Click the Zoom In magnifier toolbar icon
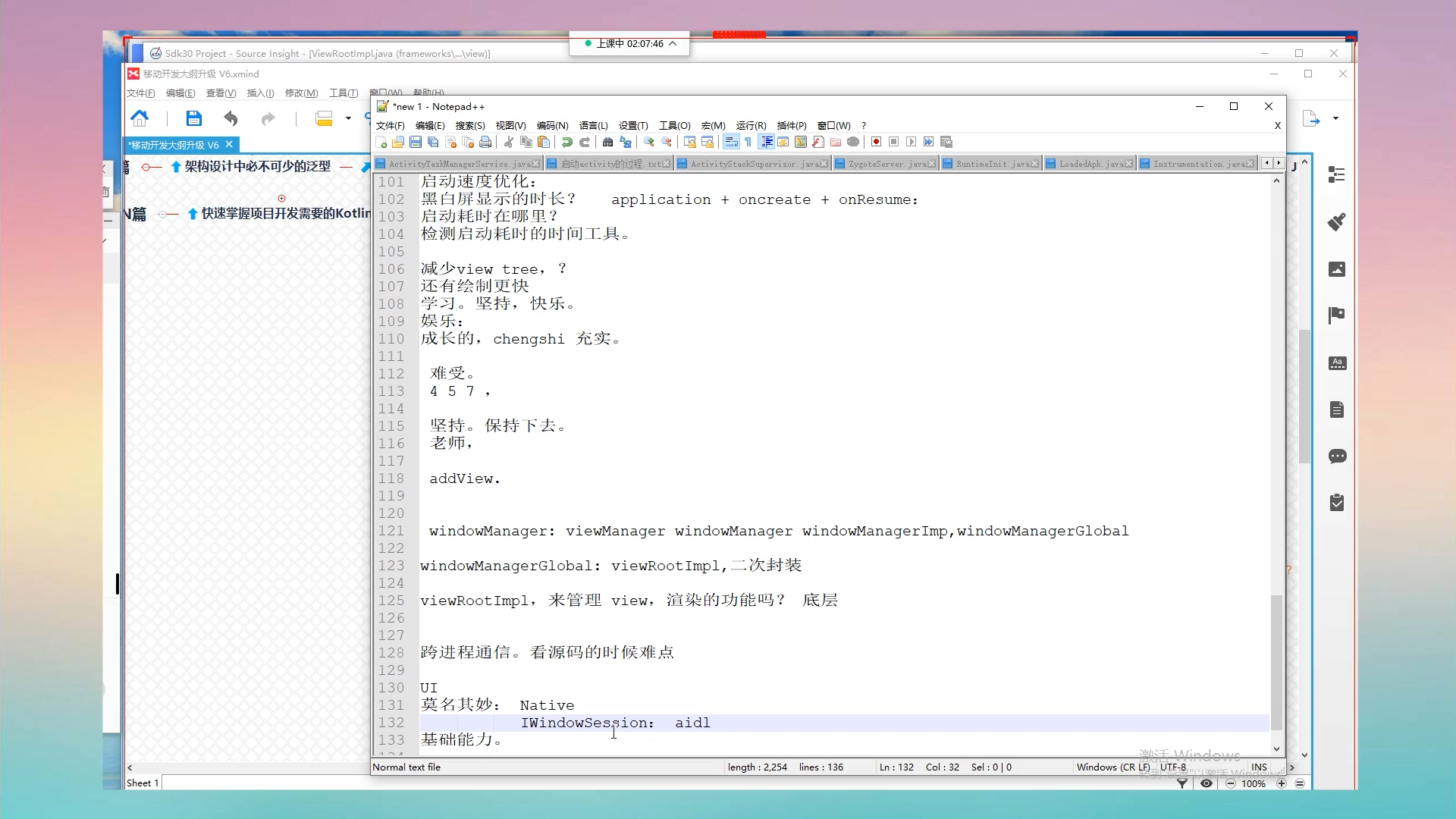Image resolution: width=1456 pixels, height=819 pixels. pos(649,142)
